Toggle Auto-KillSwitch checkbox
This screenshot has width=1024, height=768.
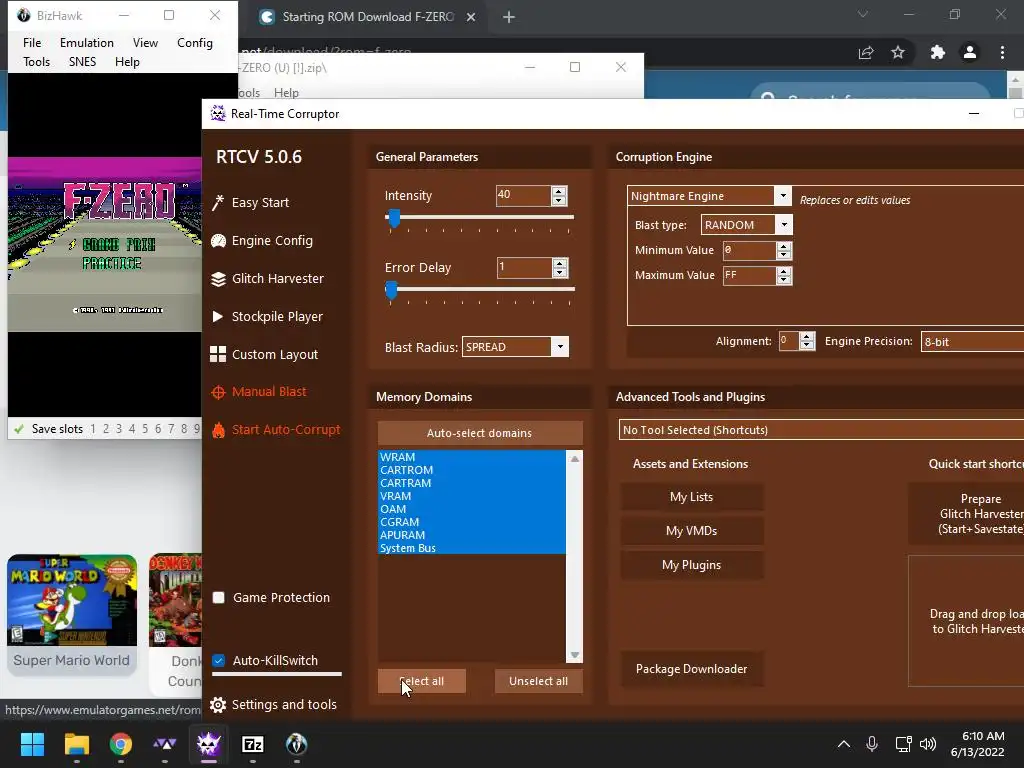219,660
